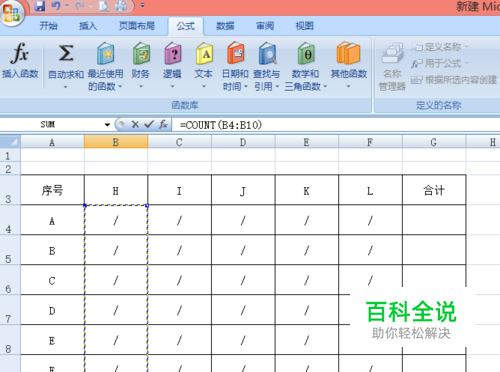Click the cell containing L in row 3
500x372 pixels.
[370, 190]
